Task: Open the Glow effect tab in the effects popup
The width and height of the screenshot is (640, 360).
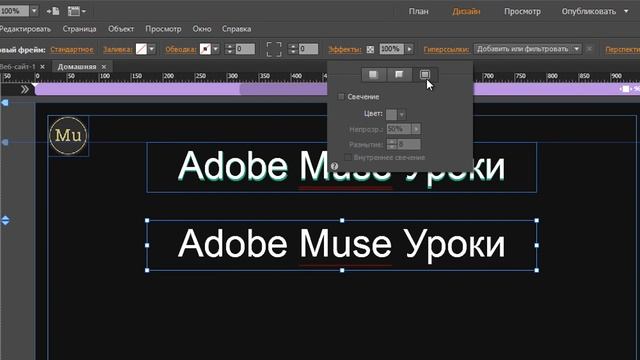Action: pos(424,74)
